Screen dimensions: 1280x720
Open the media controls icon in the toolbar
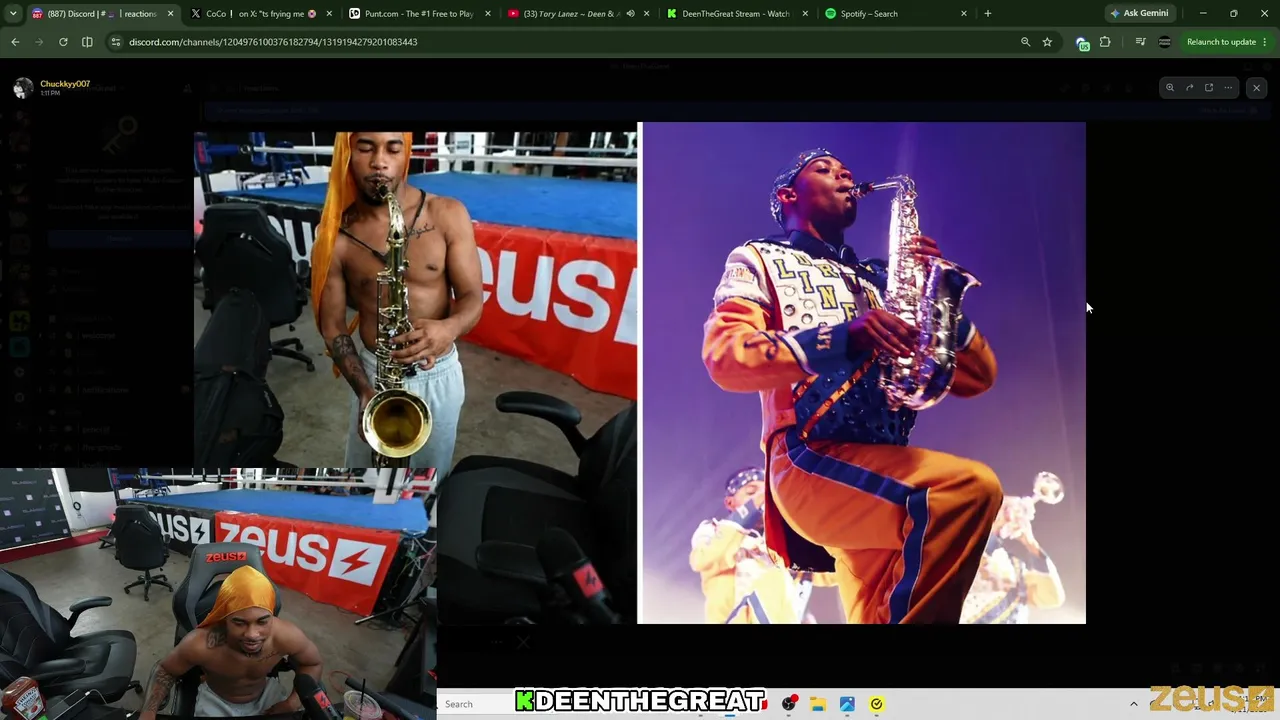click(1141, 42)
